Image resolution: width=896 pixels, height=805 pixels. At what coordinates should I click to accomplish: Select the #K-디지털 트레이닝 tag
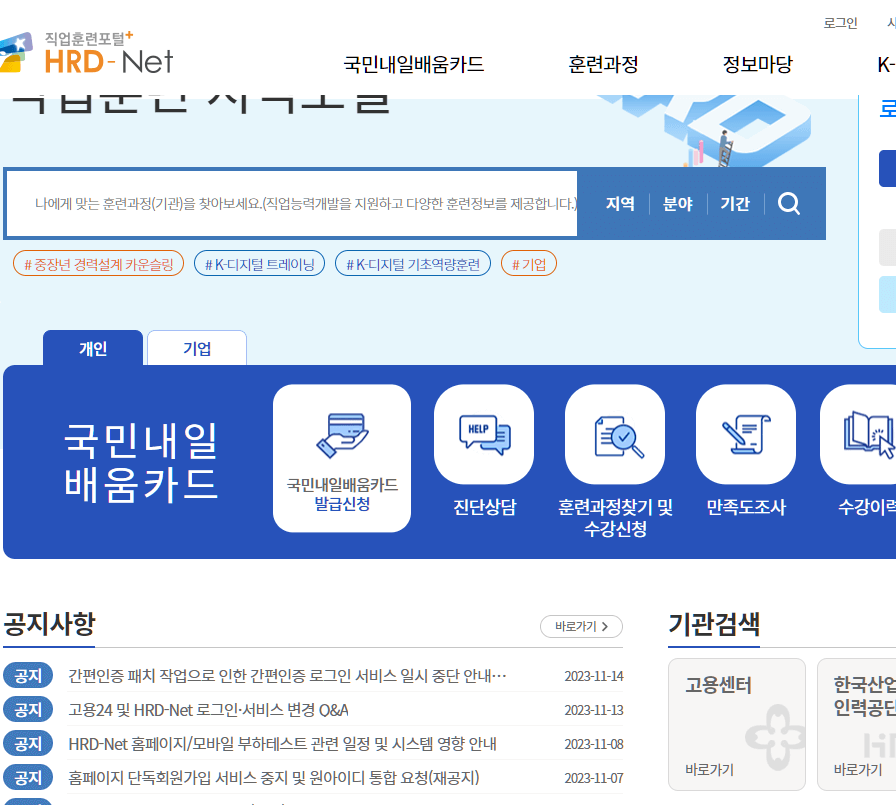[x=259, y=263]
